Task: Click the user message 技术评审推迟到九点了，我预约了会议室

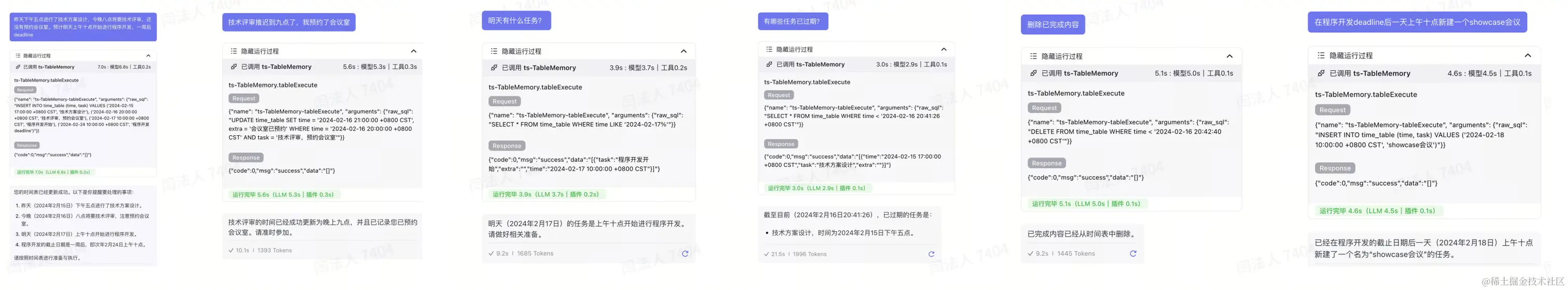Action: point(288,22)
